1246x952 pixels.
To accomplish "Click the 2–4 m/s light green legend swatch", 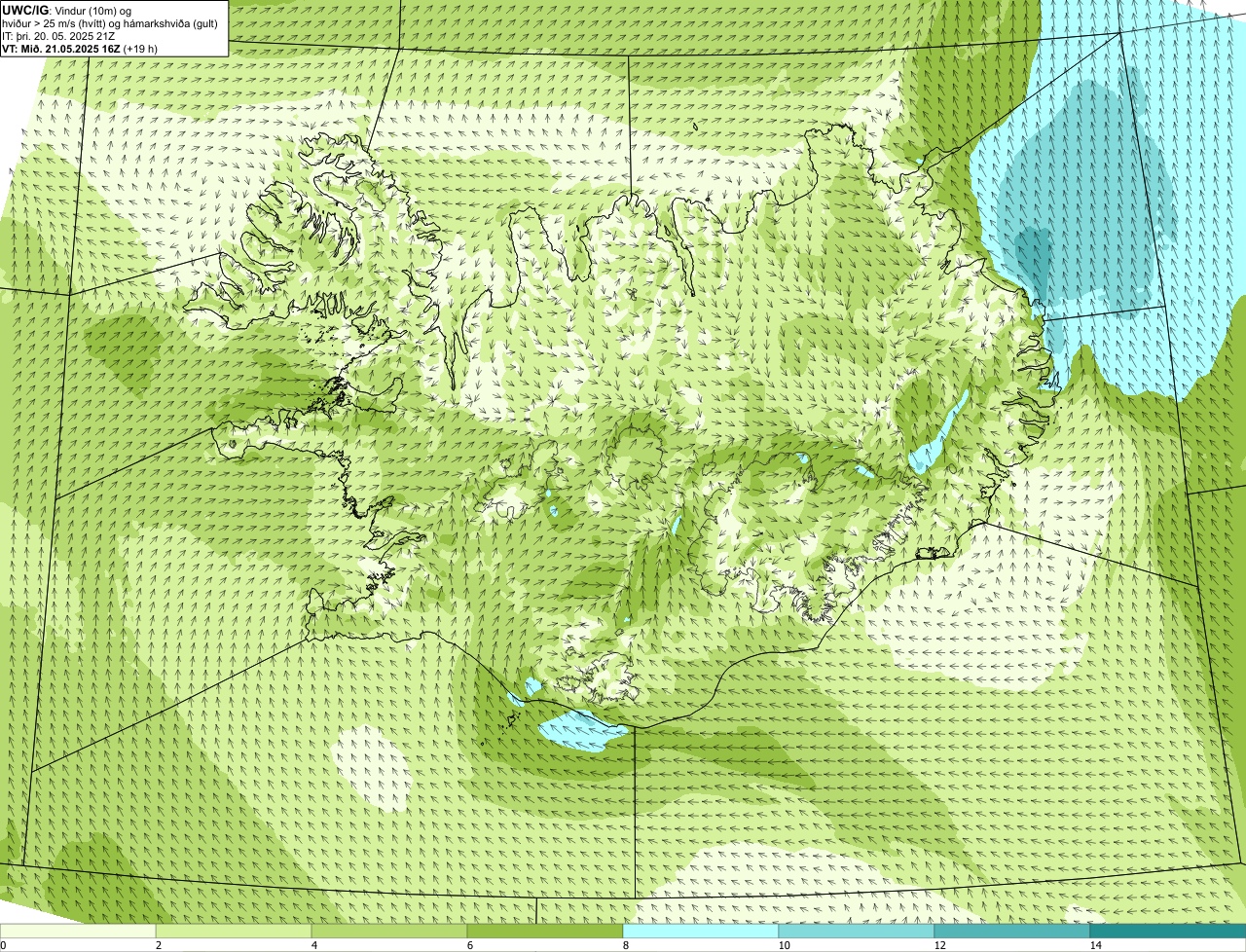I will 235,931.
